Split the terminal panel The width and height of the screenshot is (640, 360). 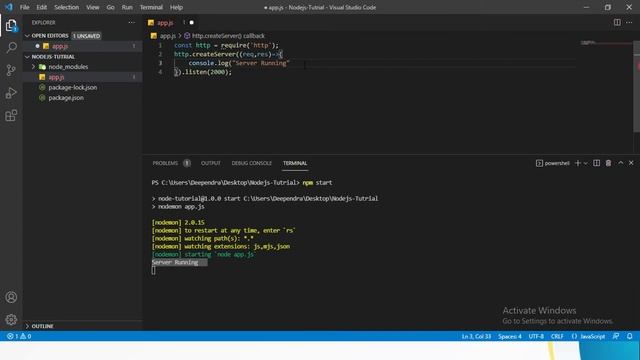point(596,163)
